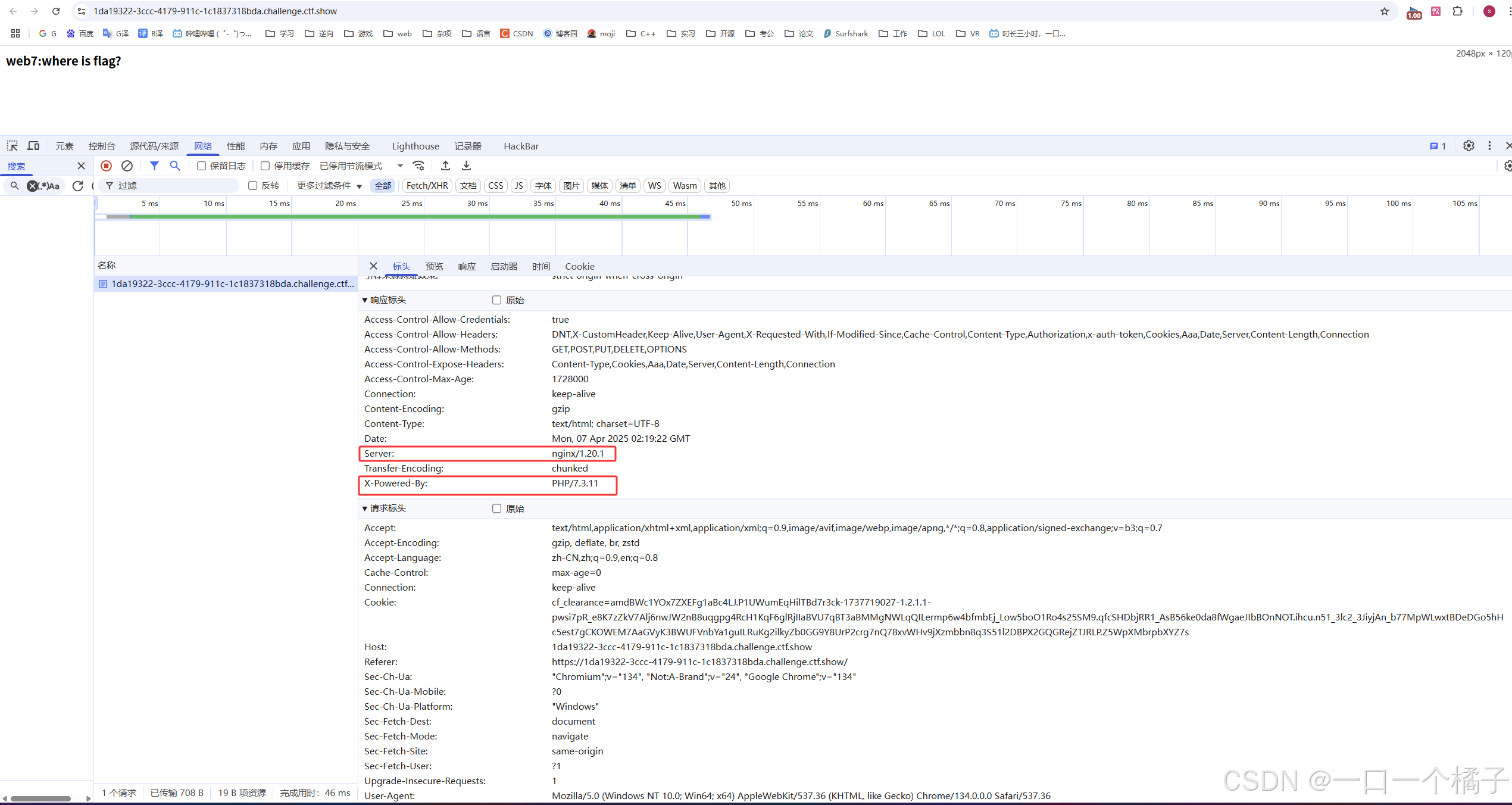1512x805 pixels.
Task: Toggle the network filter funnel icon
Action: coord(154,166)
